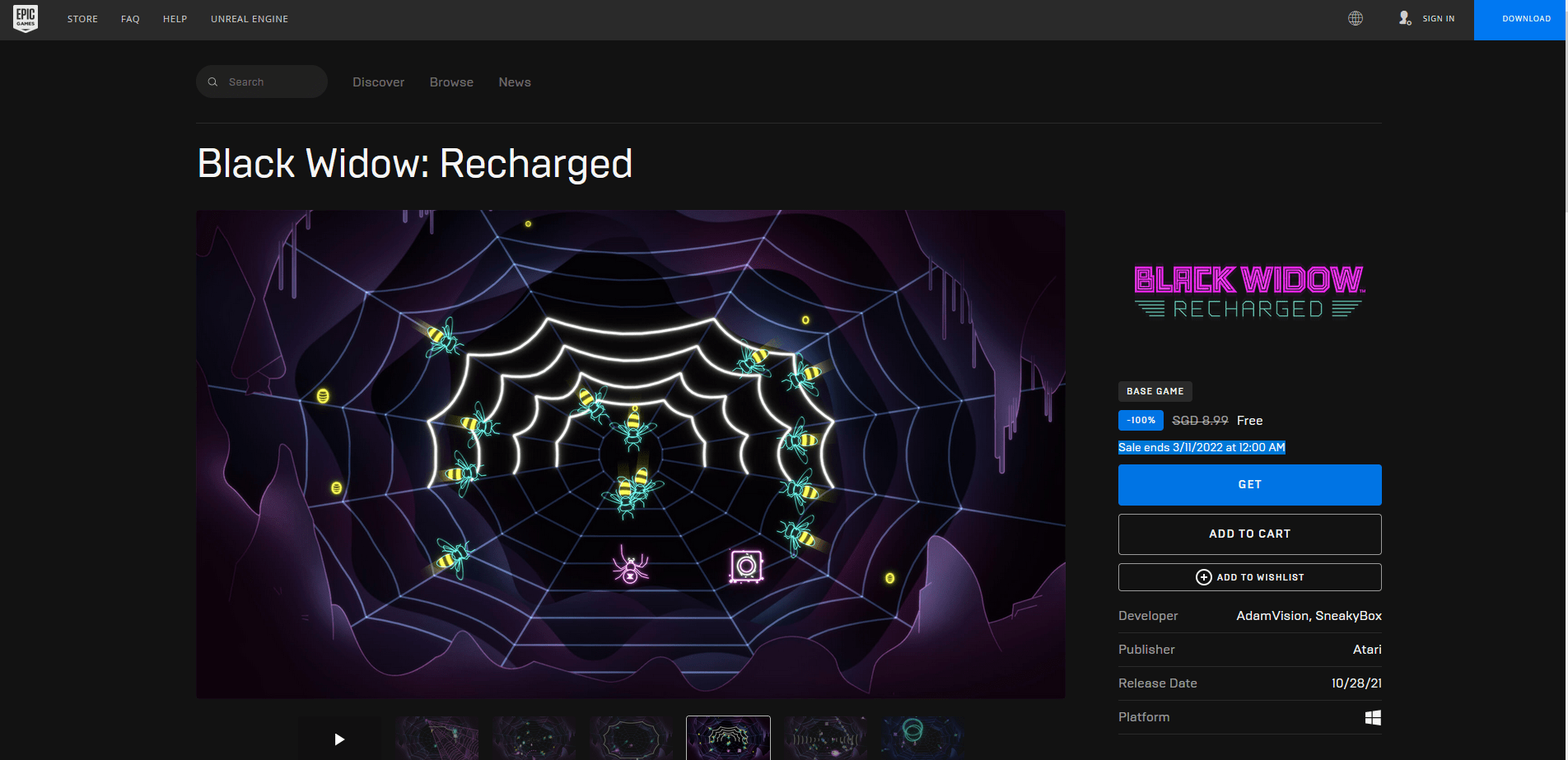This screenshot has height=760, width=1568.
Task: Click the 'Free' price label
Action: (x=1250, y=421)
